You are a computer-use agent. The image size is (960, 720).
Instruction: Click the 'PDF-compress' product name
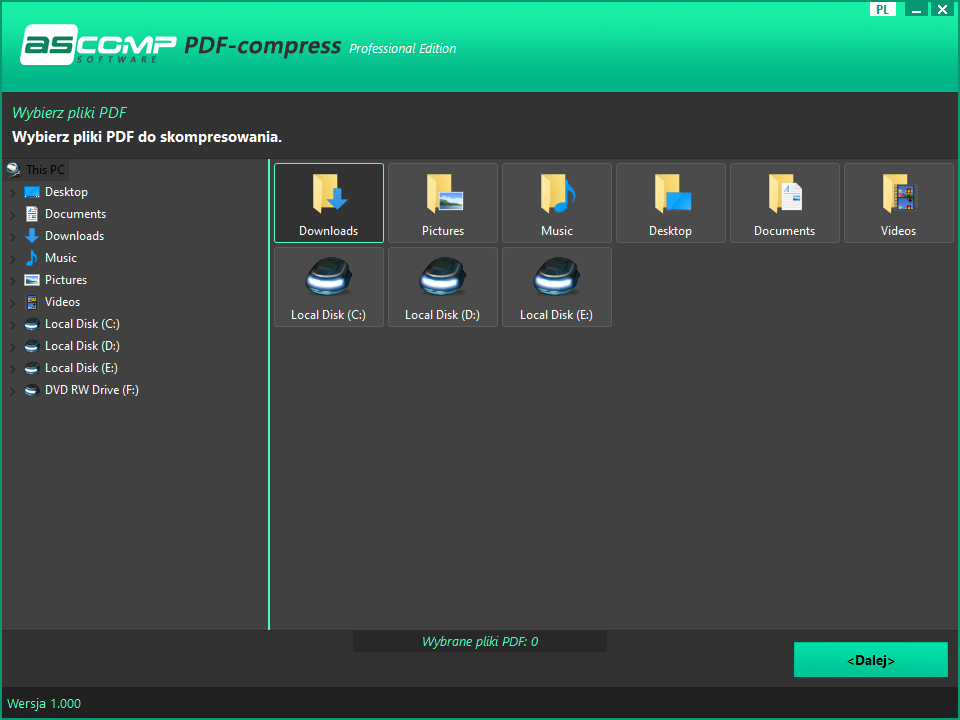[263, 46]
